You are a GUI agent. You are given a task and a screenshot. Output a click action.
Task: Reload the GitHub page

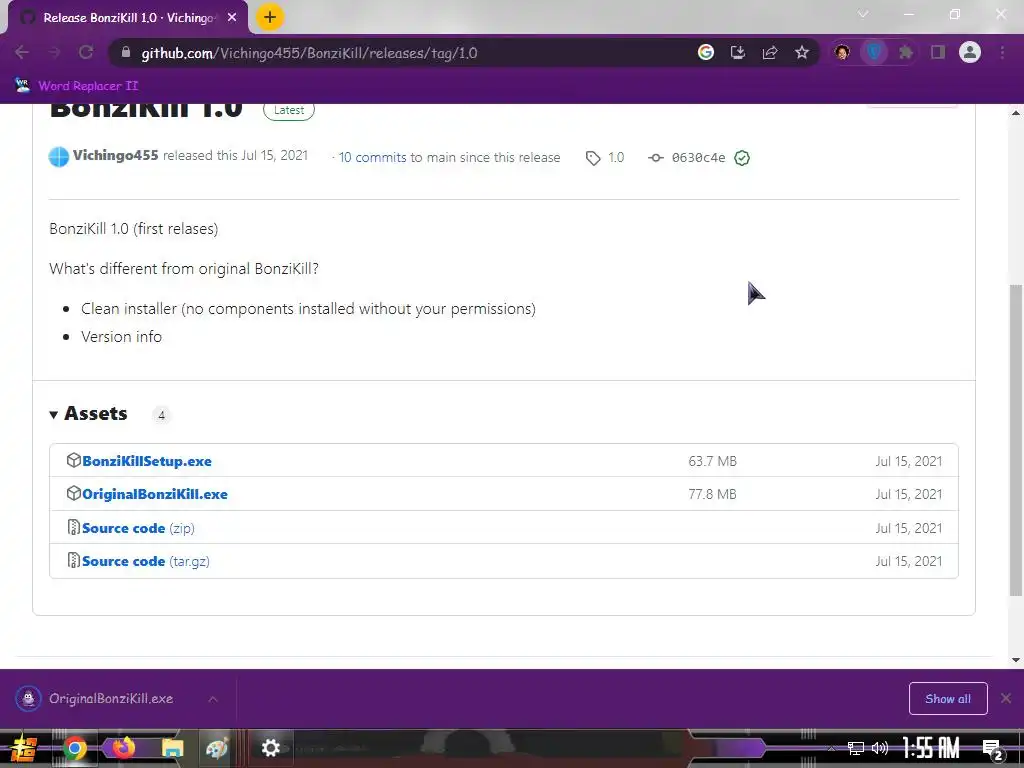pyautogui.click(x=86, y=52)
